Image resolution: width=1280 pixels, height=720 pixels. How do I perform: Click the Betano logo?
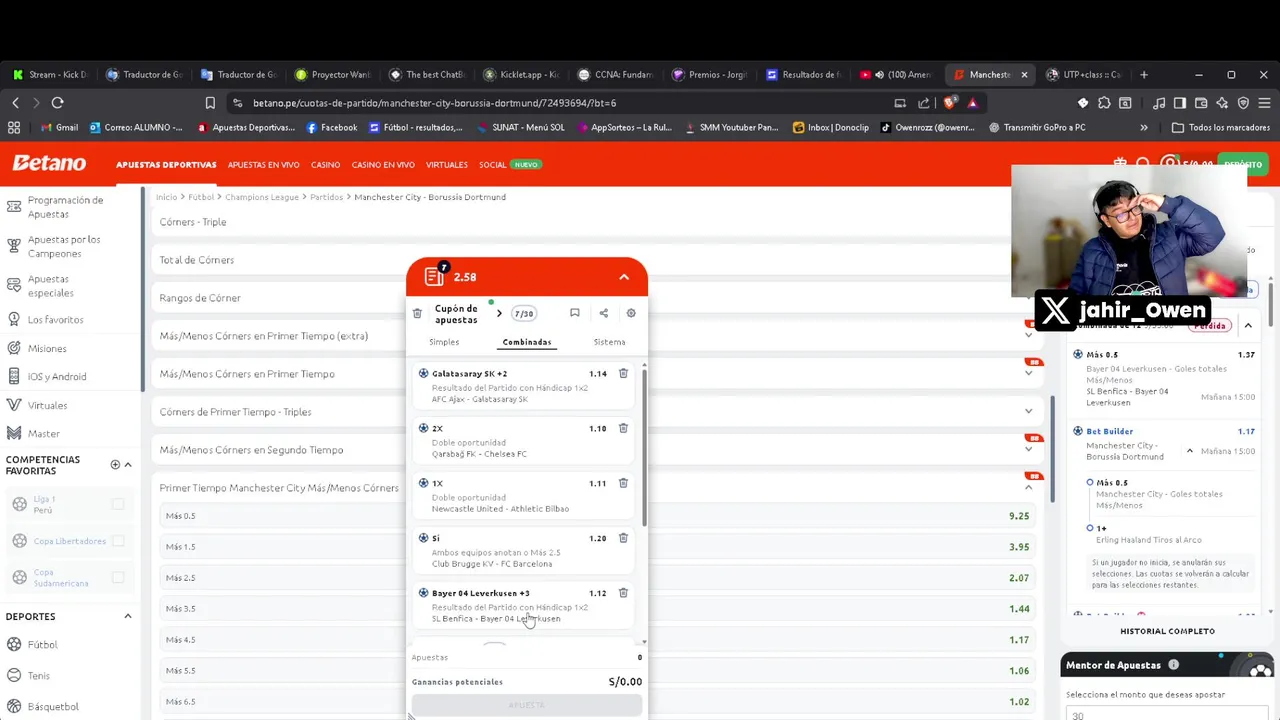[49, 163]
